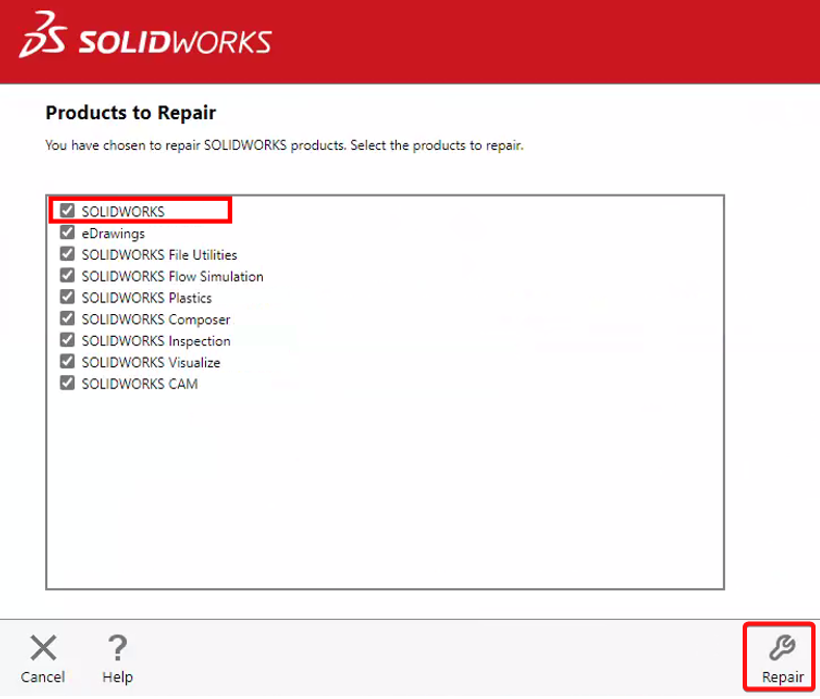The image size is (820, 699).
Task: Toggle the SOLIDWORKS CAM checkbox
Action: click(x=67, y=383)
